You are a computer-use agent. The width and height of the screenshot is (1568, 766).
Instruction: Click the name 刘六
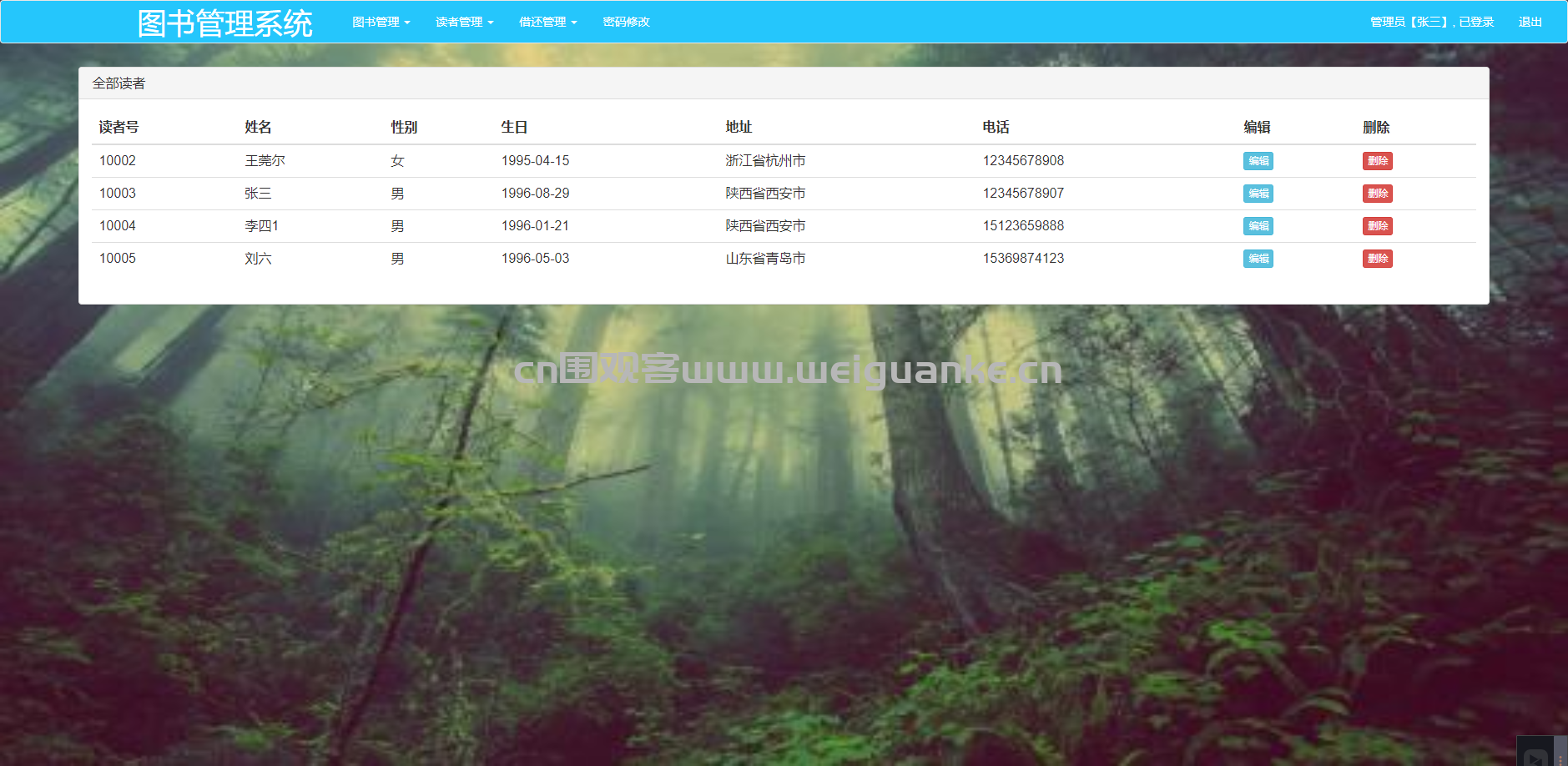[258, 259]
